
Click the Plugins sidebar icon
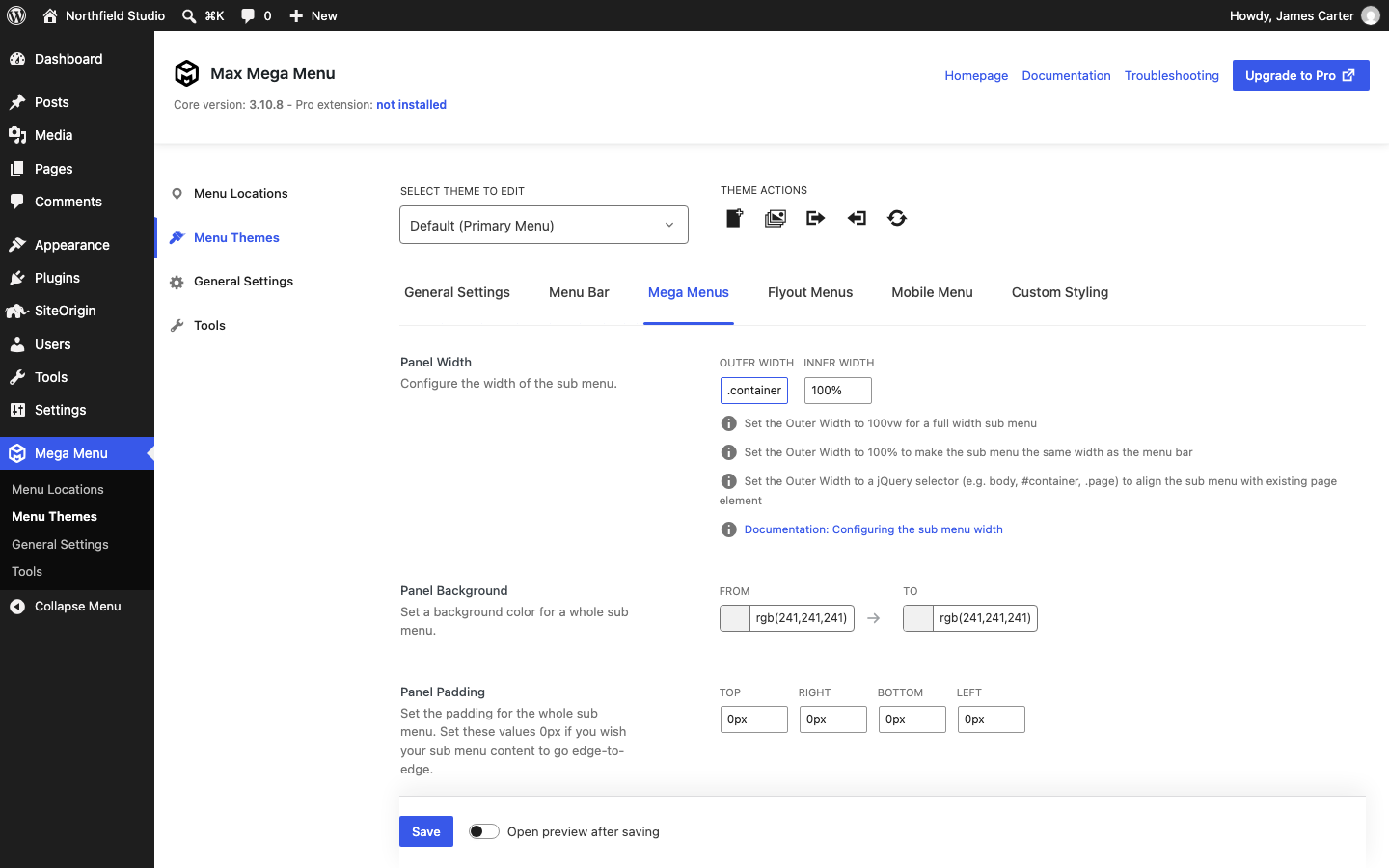[17, 278]
